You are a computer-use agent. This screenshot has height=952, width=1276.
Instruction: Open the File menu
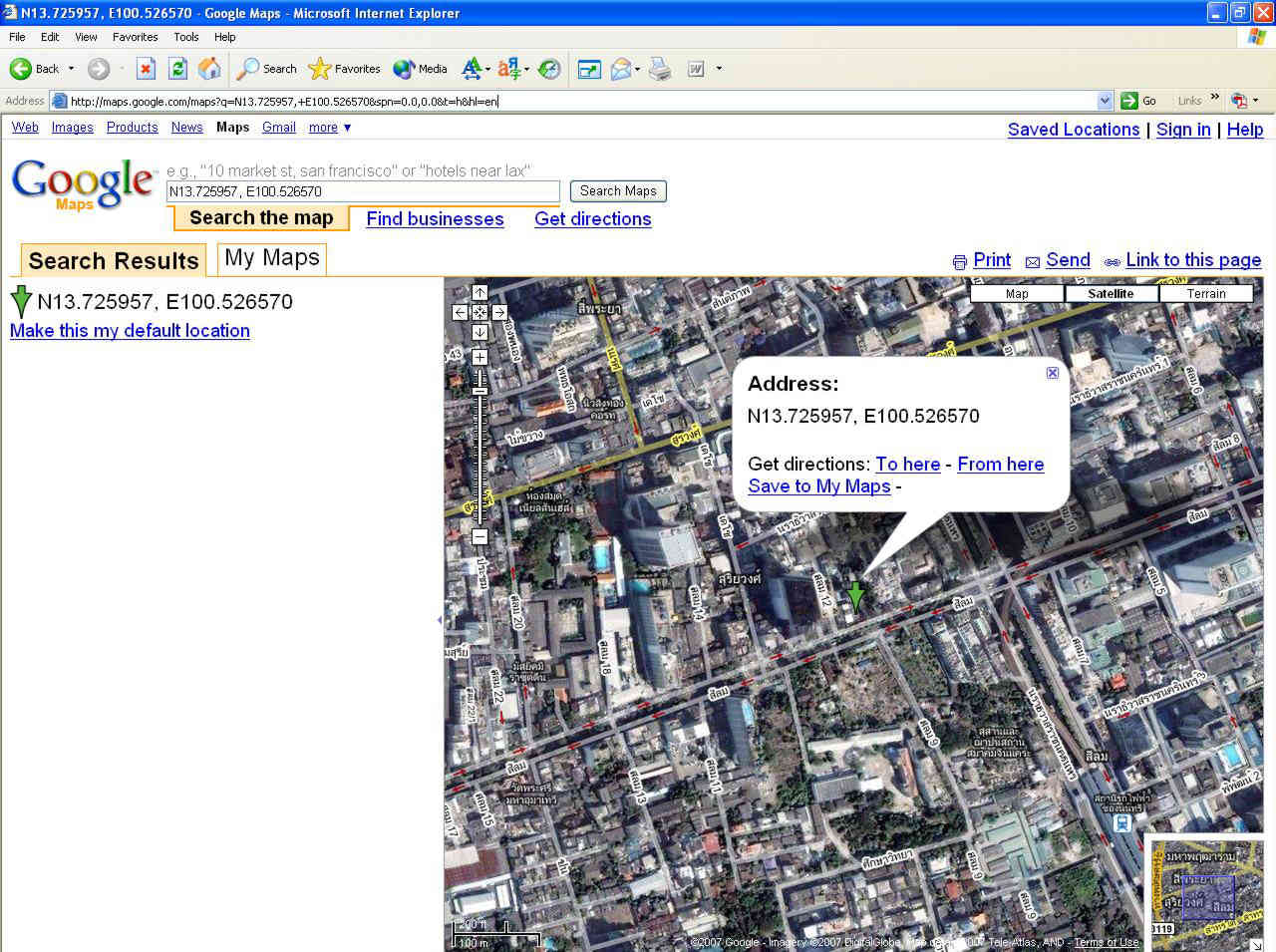pos(17,37)
